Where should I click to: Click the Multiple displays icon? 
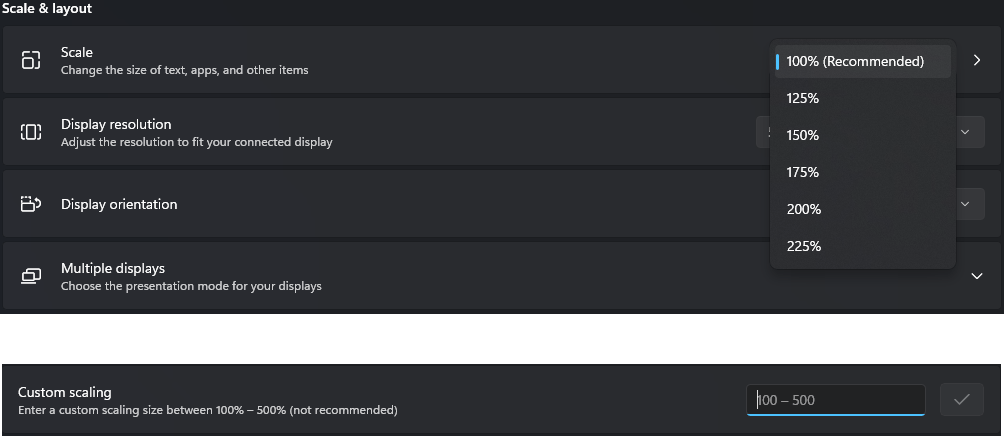tap(31, 276)
